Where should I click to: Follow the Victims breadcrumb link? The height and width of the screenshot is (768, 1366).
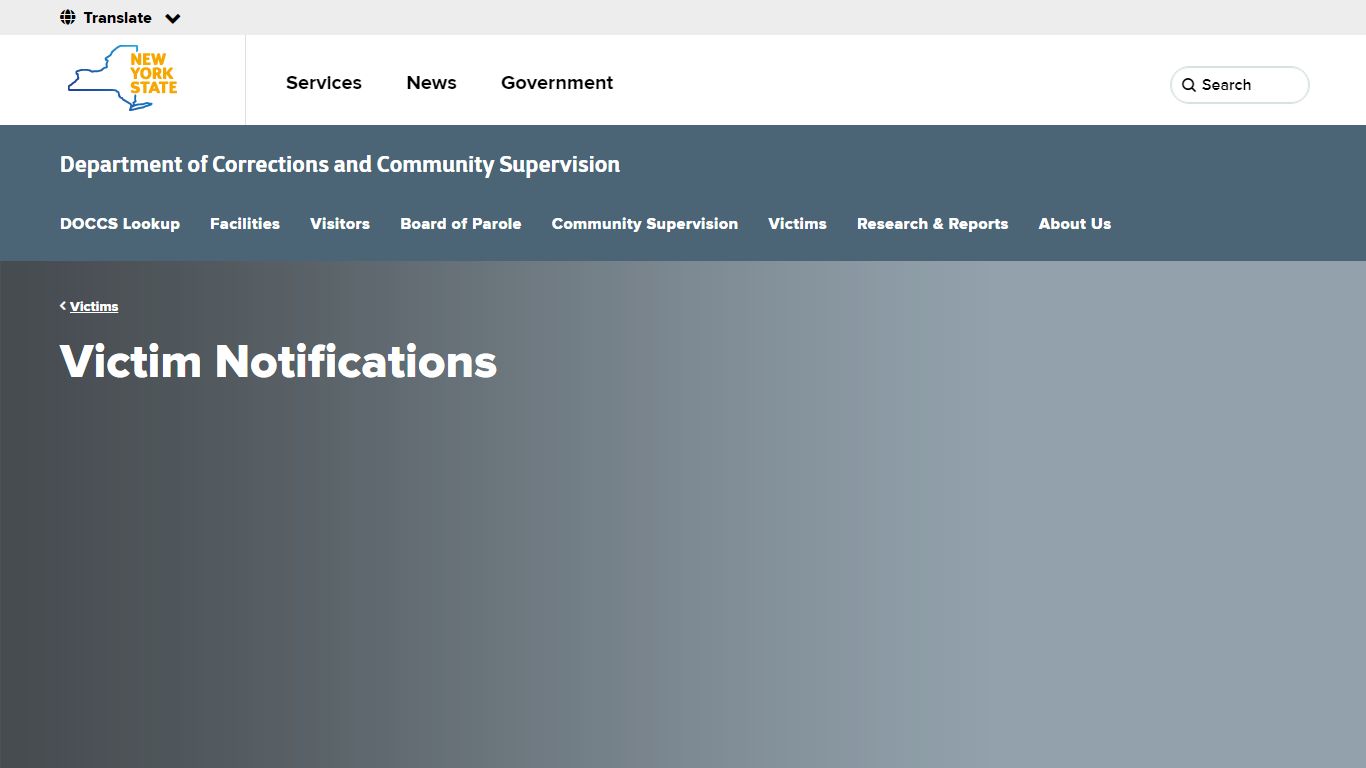(x=94, y=306)
